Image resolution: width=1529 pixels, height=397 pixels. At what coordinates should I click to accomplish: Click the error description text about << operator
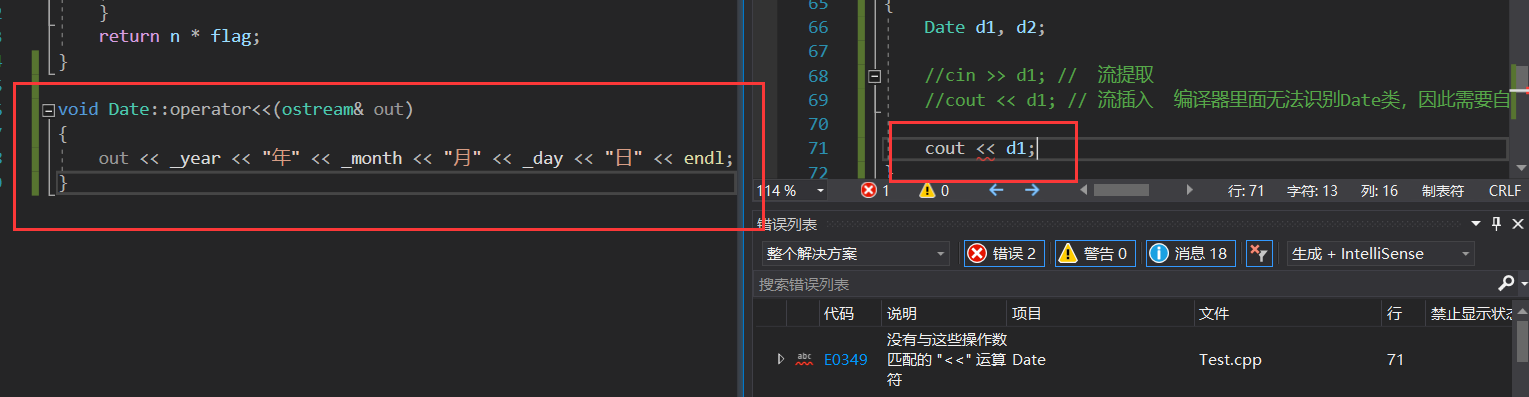coord(946,359)
